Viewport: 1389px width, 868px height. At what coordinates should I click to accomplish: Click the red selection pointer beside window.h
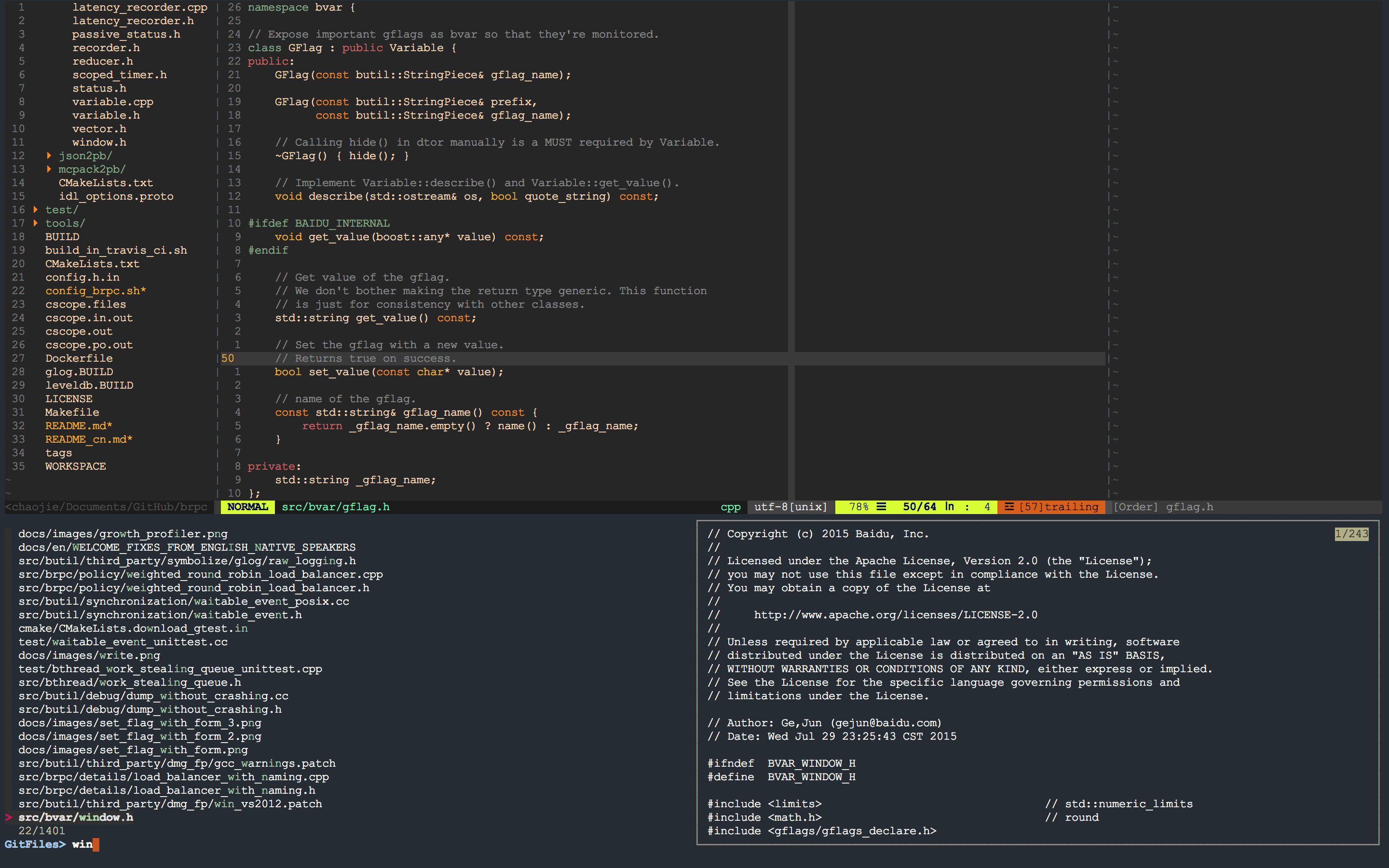coord(8,817)
